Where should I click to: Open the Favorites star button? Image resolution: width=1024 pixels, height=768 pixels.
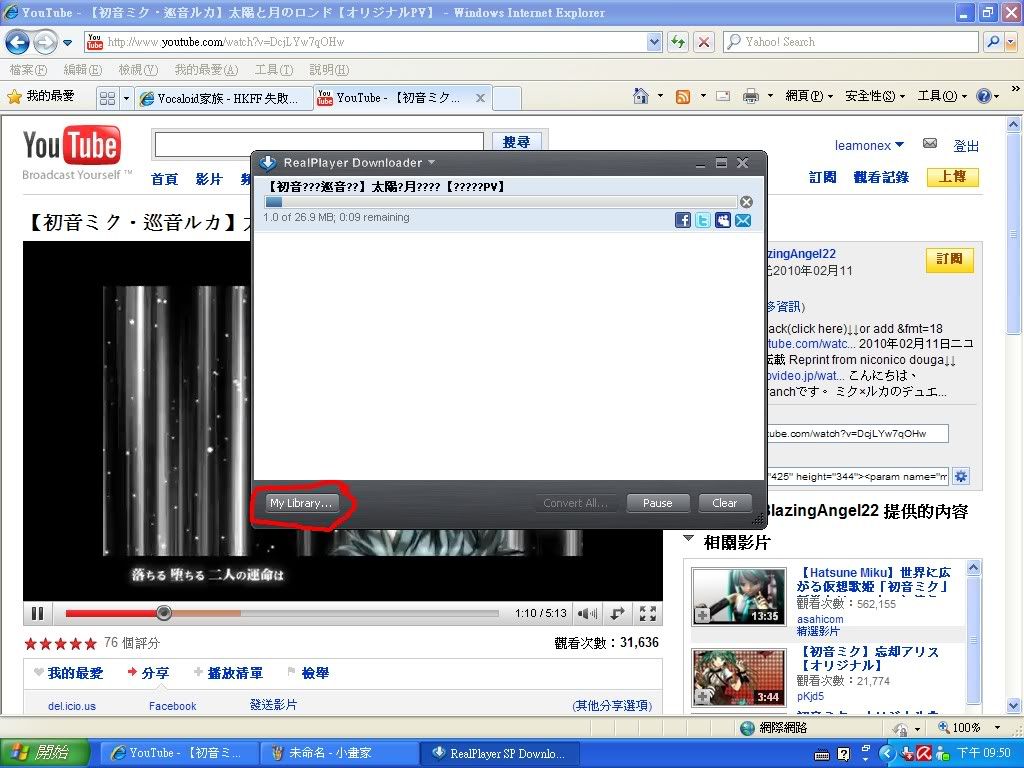[40, 97]
